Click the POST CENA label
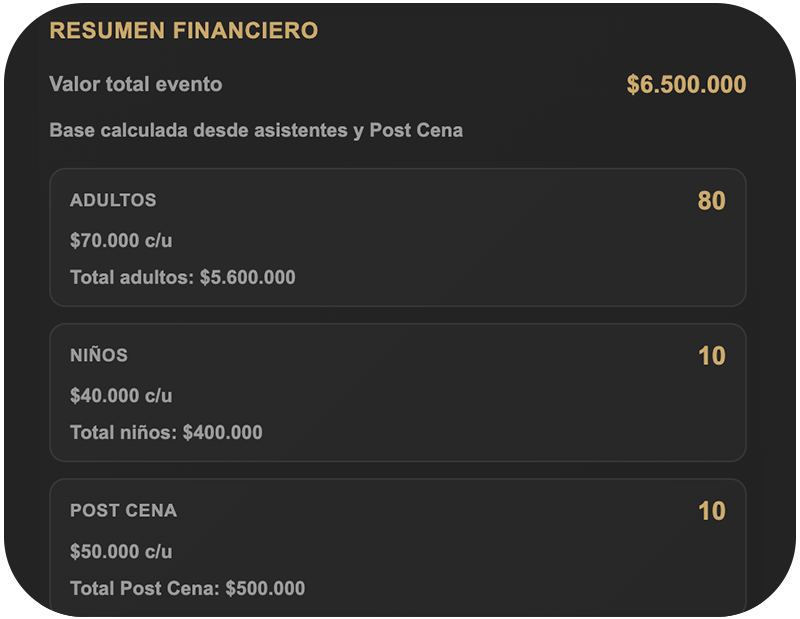 [x=123, y=510]
